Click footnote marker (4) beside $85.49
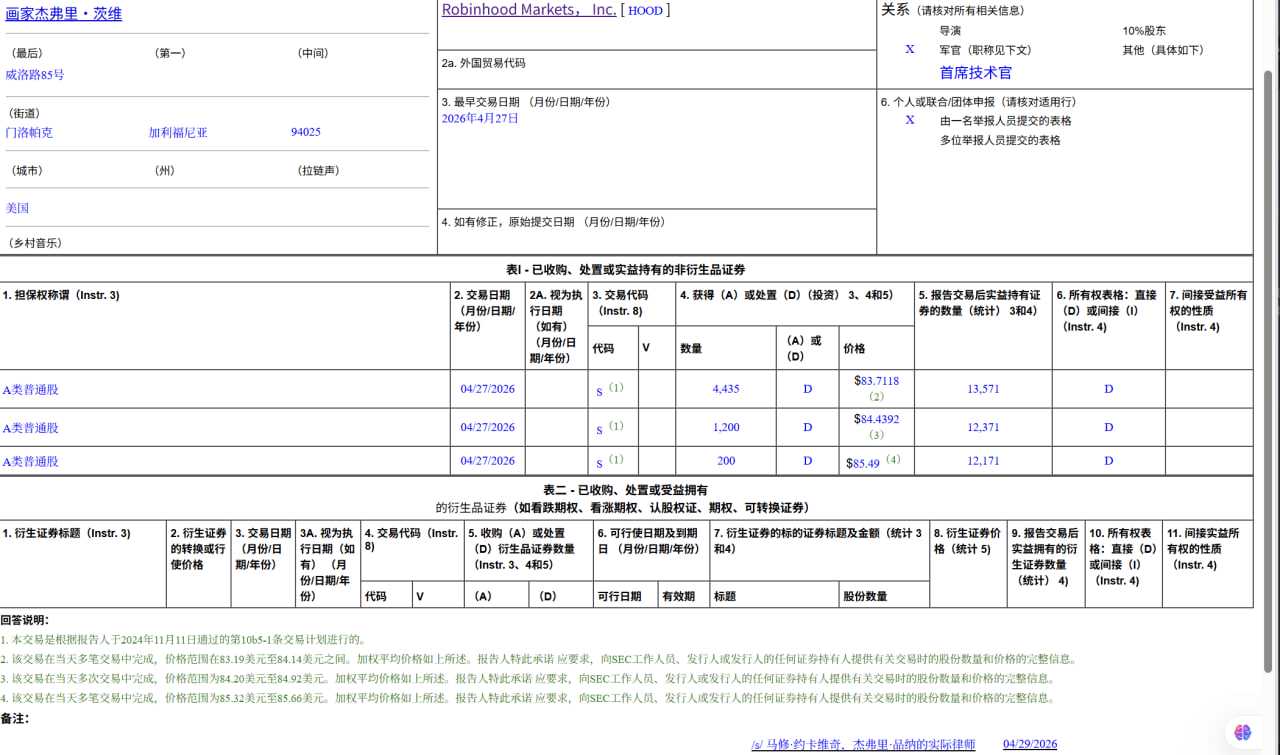 (x=893, y=460)
